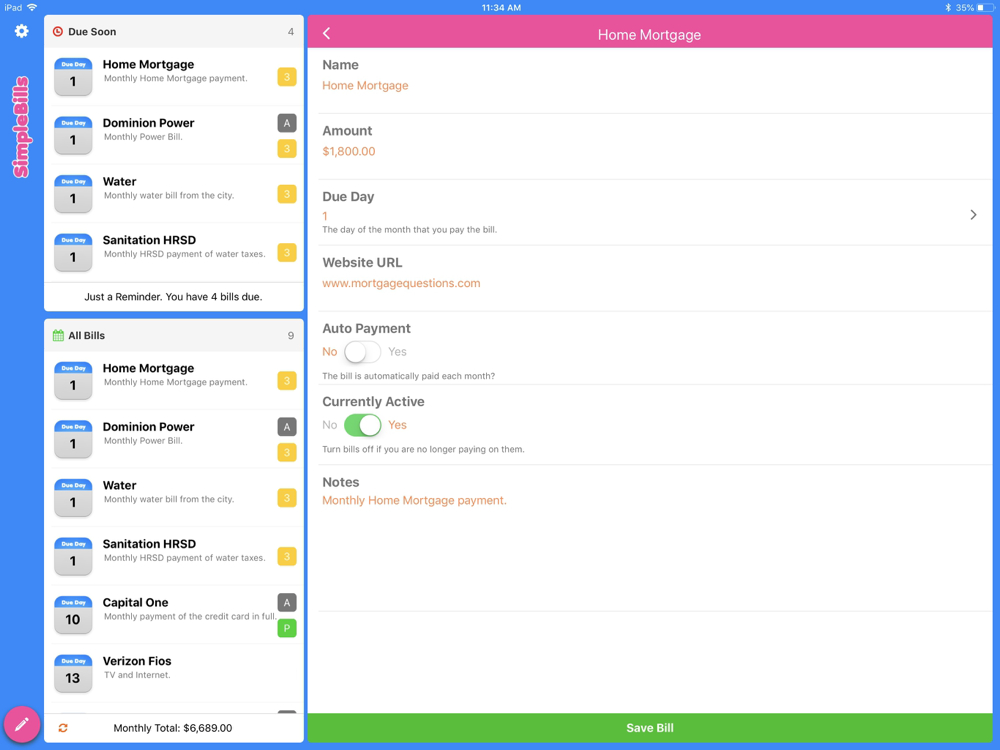Click gray A badge on Capital One
Screen dimensions: 1000x750
287,603
